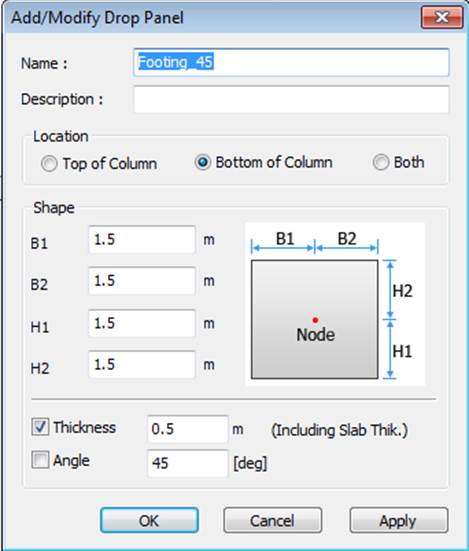
Task: Click the red Node point in diagram
Action: [315, 320]
